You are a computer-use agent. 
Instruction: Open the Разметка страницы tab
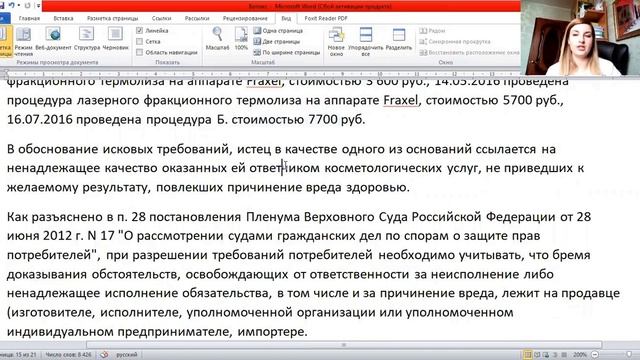[113, 18]
